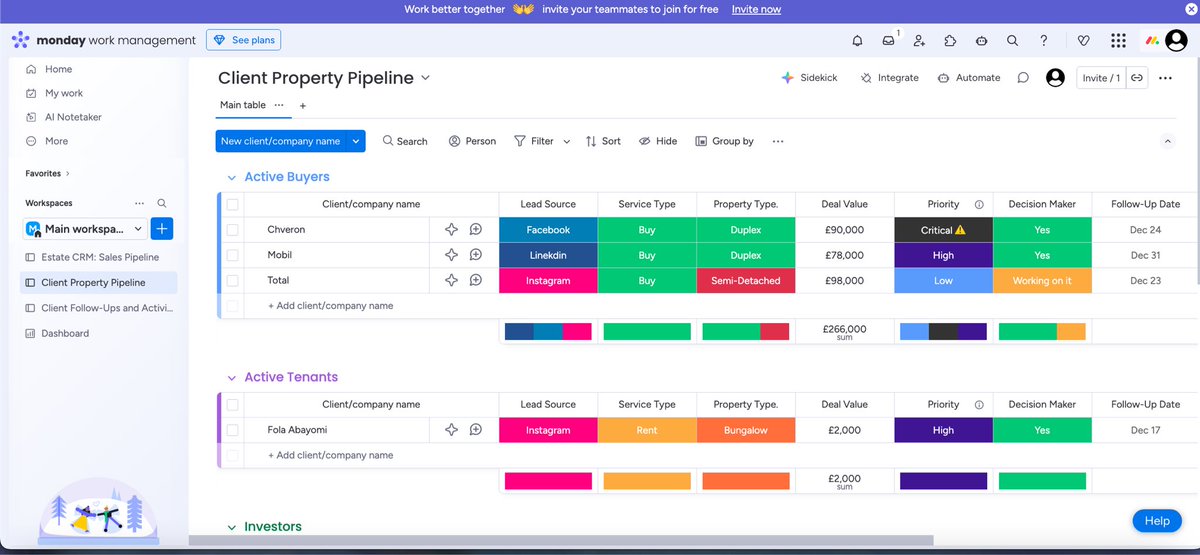Open the Automate center
Image resolution: width=1200 pixels, height=555 pixels.
point(968,78)
